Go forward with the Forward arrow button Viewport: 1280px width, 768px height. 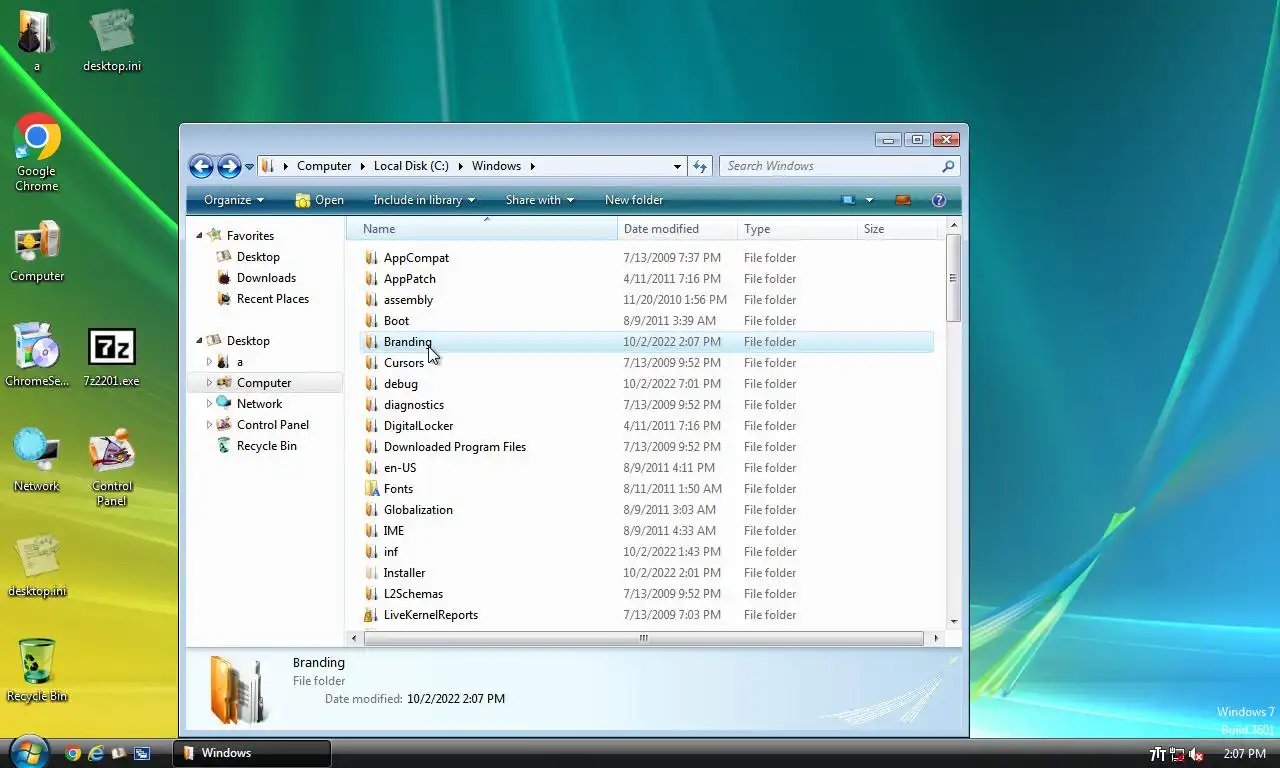pyautogui.click(x=229, y=166)
